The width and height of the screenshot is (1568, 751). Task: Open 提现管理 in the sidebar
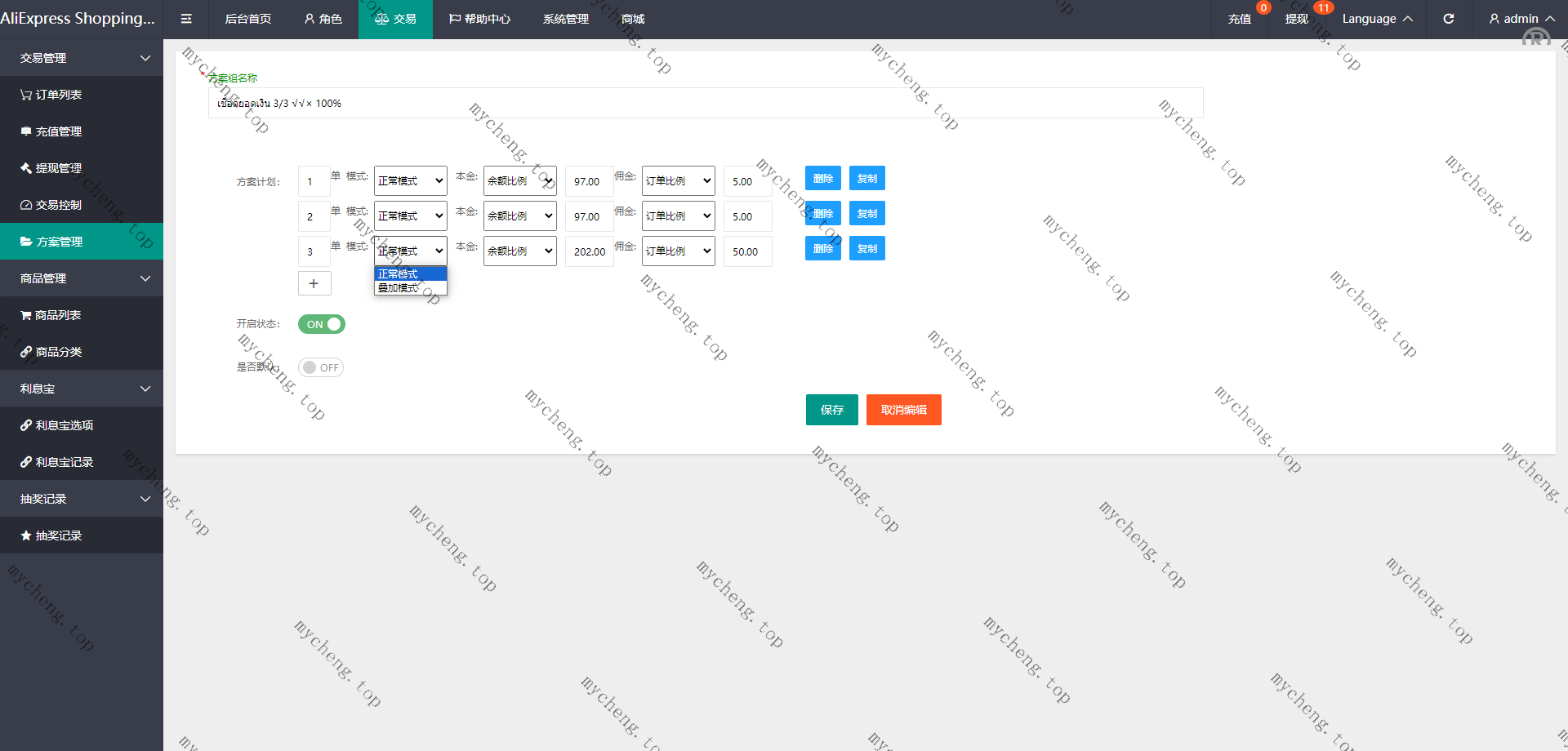[x=57, y=168]
